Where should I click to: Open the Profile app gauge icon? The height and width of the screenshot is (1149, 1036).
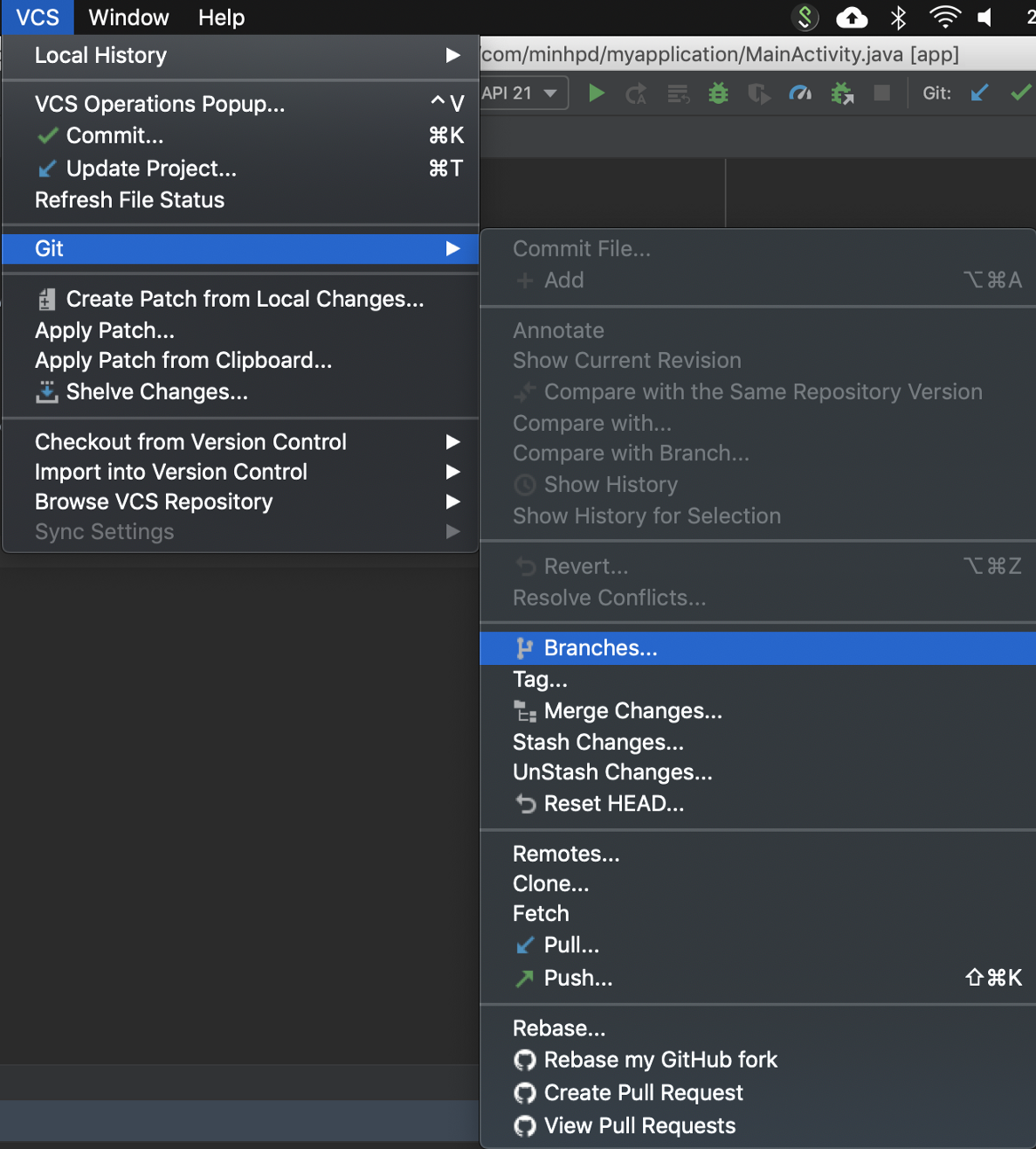tap(800, 93)
